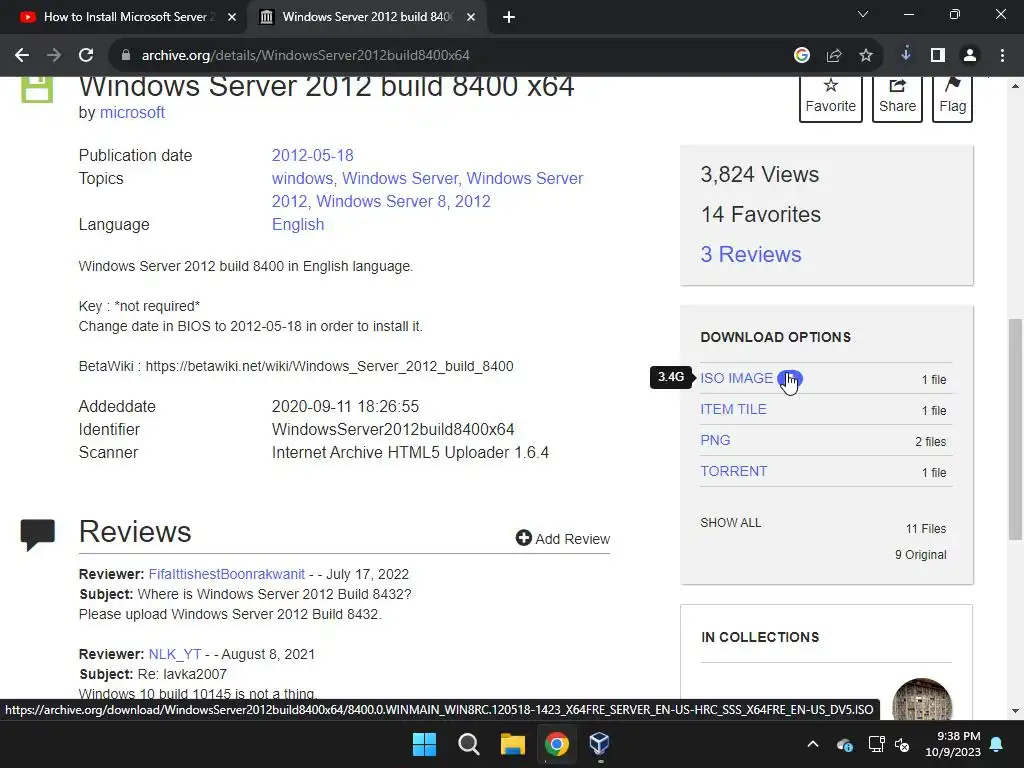Open reviewer FifaIttishestBoonrakwanit profile

(227, 574)
